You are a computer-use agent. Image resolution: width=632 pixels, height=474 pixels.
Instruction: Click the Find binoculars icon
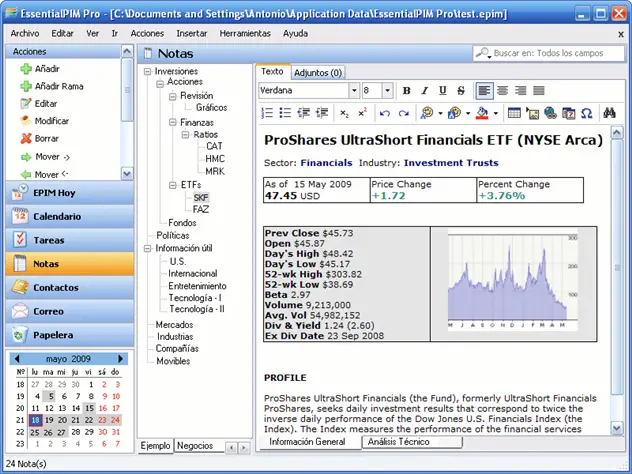coord(609,113)
